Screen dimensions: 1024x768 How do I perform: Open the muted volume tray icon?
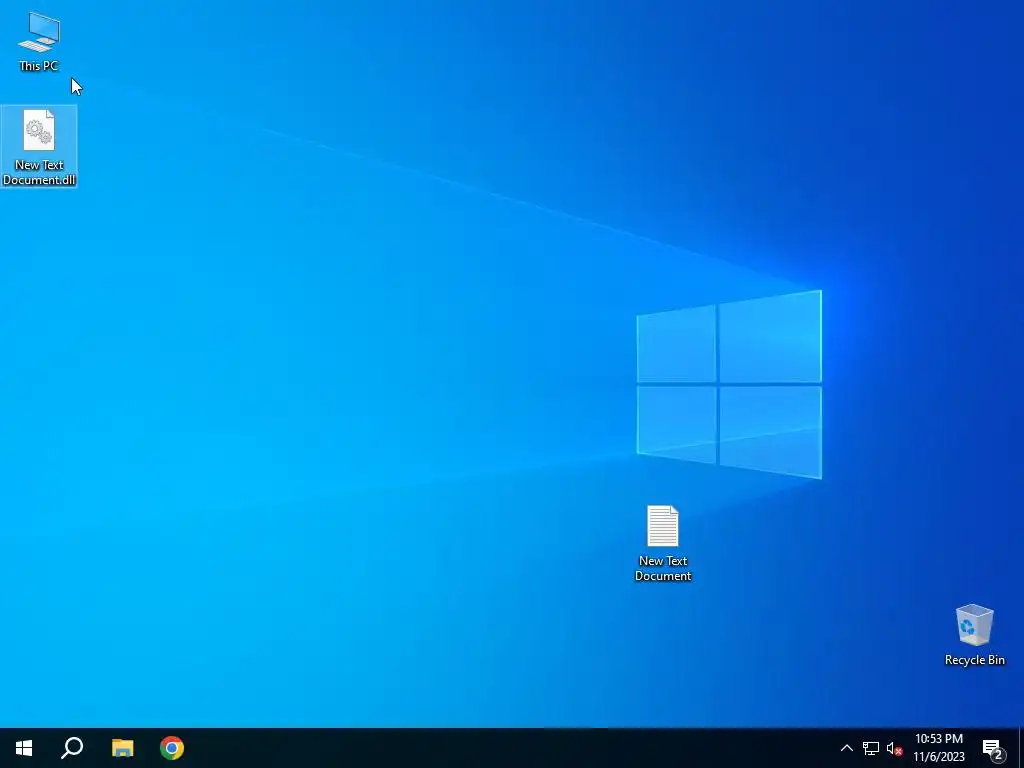click(x=894, y=748)
